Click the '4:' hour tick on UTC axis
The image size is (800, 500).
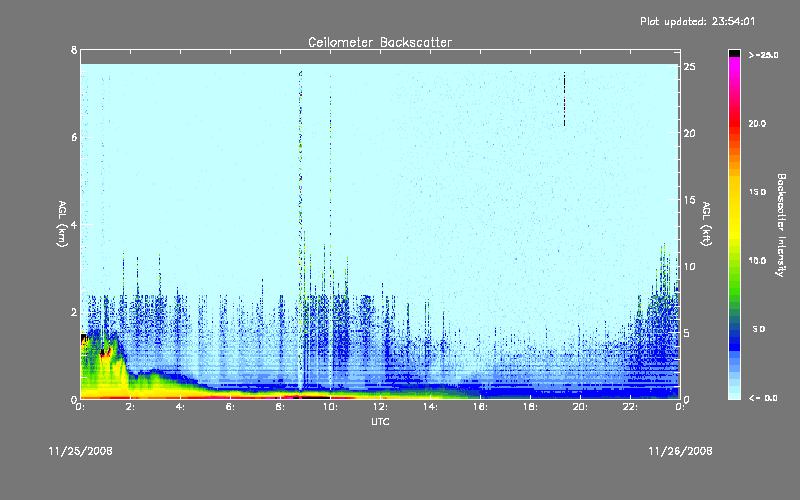[x=181, y=407]
